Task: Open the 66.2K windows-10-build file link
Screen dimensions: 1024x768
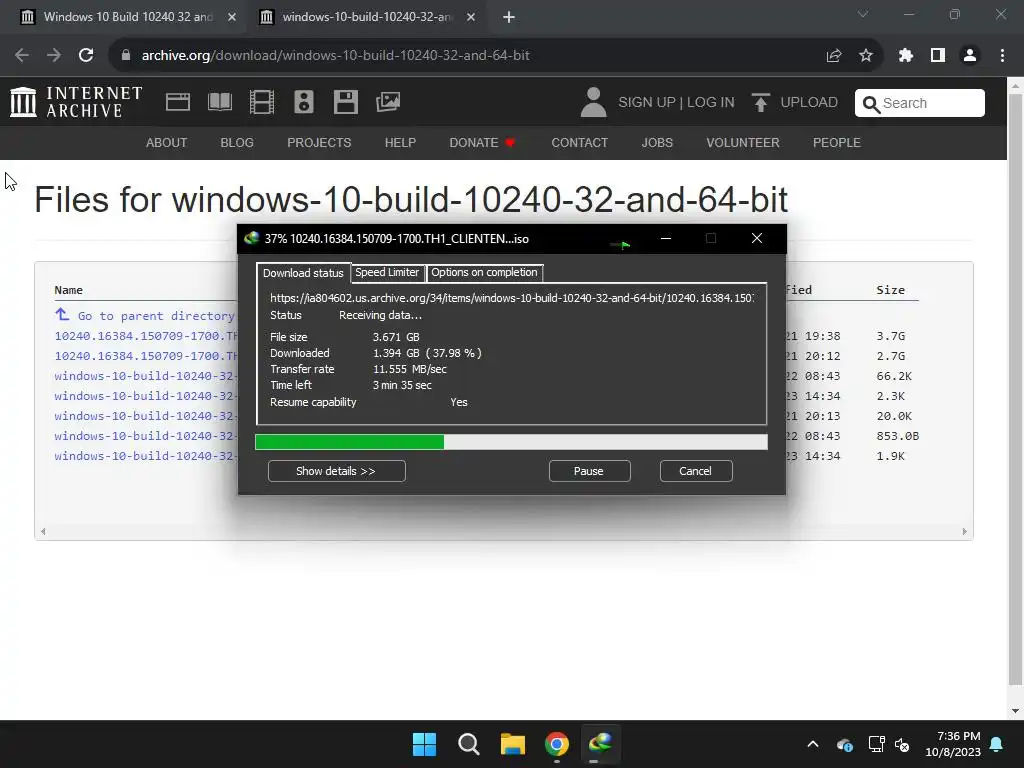Action: click(x=144, y=376)
